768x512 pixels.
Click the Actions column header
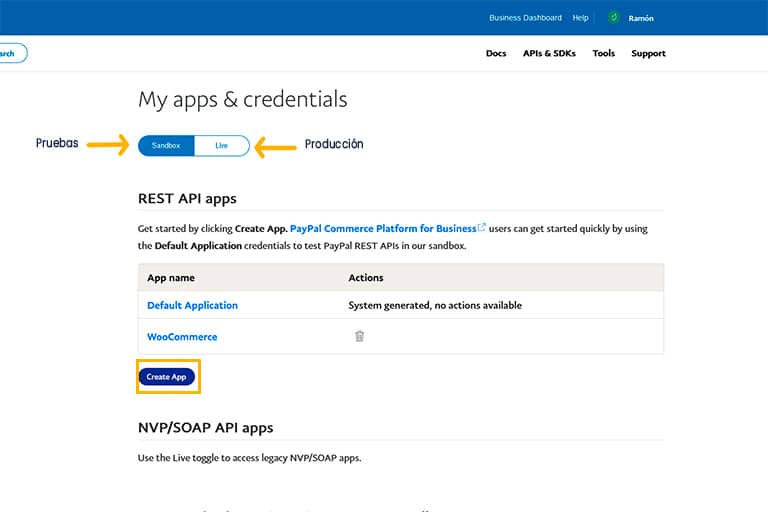click(x=365, y=277)
